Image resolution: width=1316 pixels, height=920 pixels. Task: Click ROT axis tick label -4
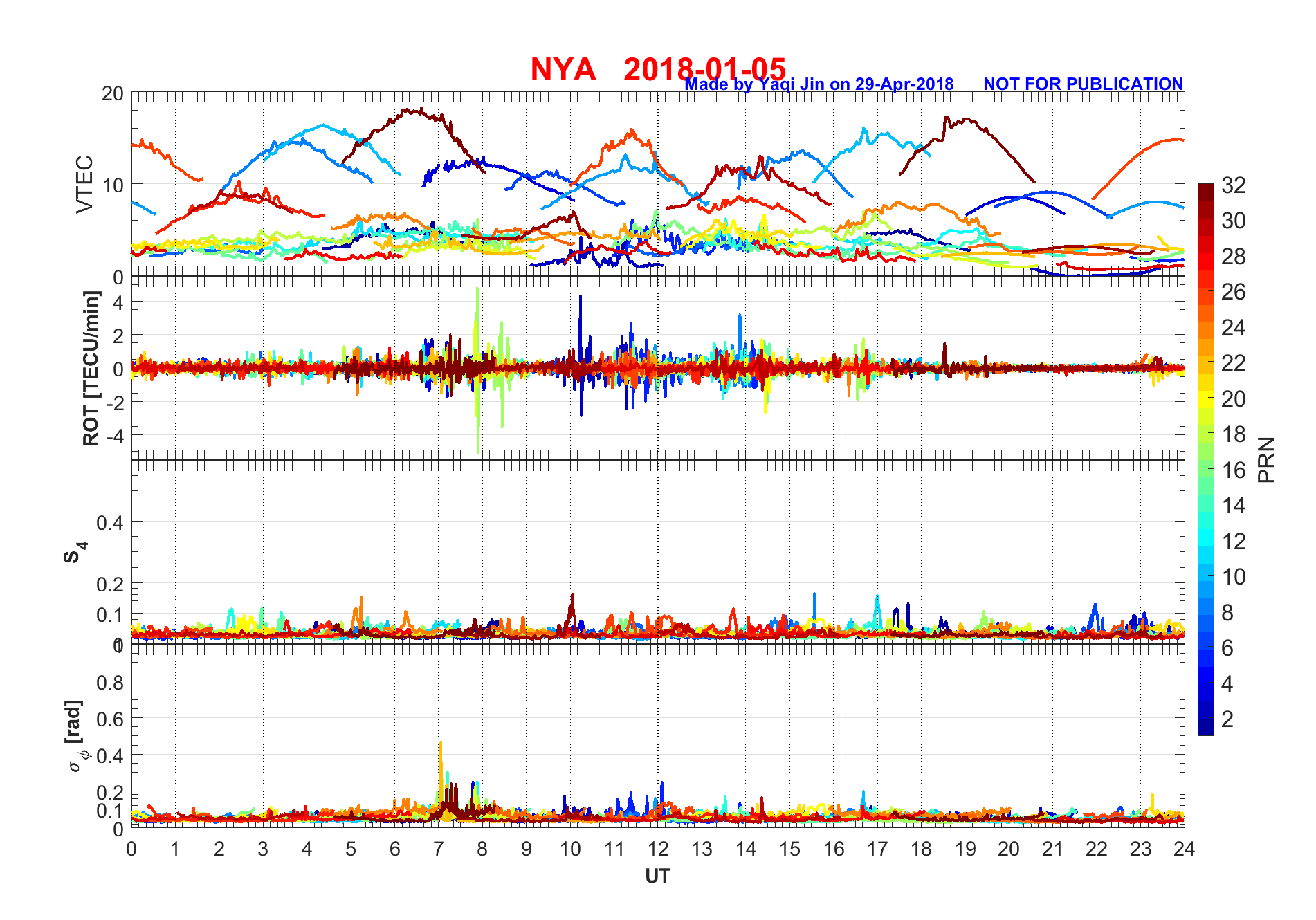point(114,436)
